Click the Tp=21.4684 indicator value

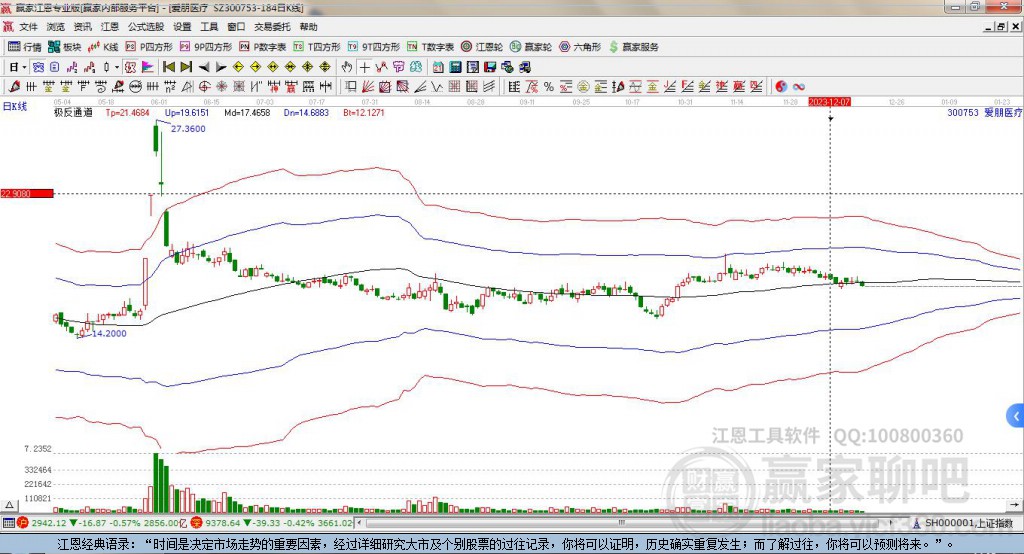coord(127,113)
